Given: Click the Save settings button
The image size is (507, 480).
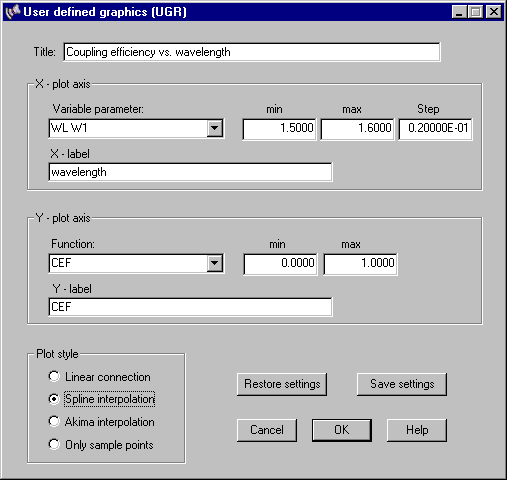Looking at the screenshot, I should [x=402, y=384].
